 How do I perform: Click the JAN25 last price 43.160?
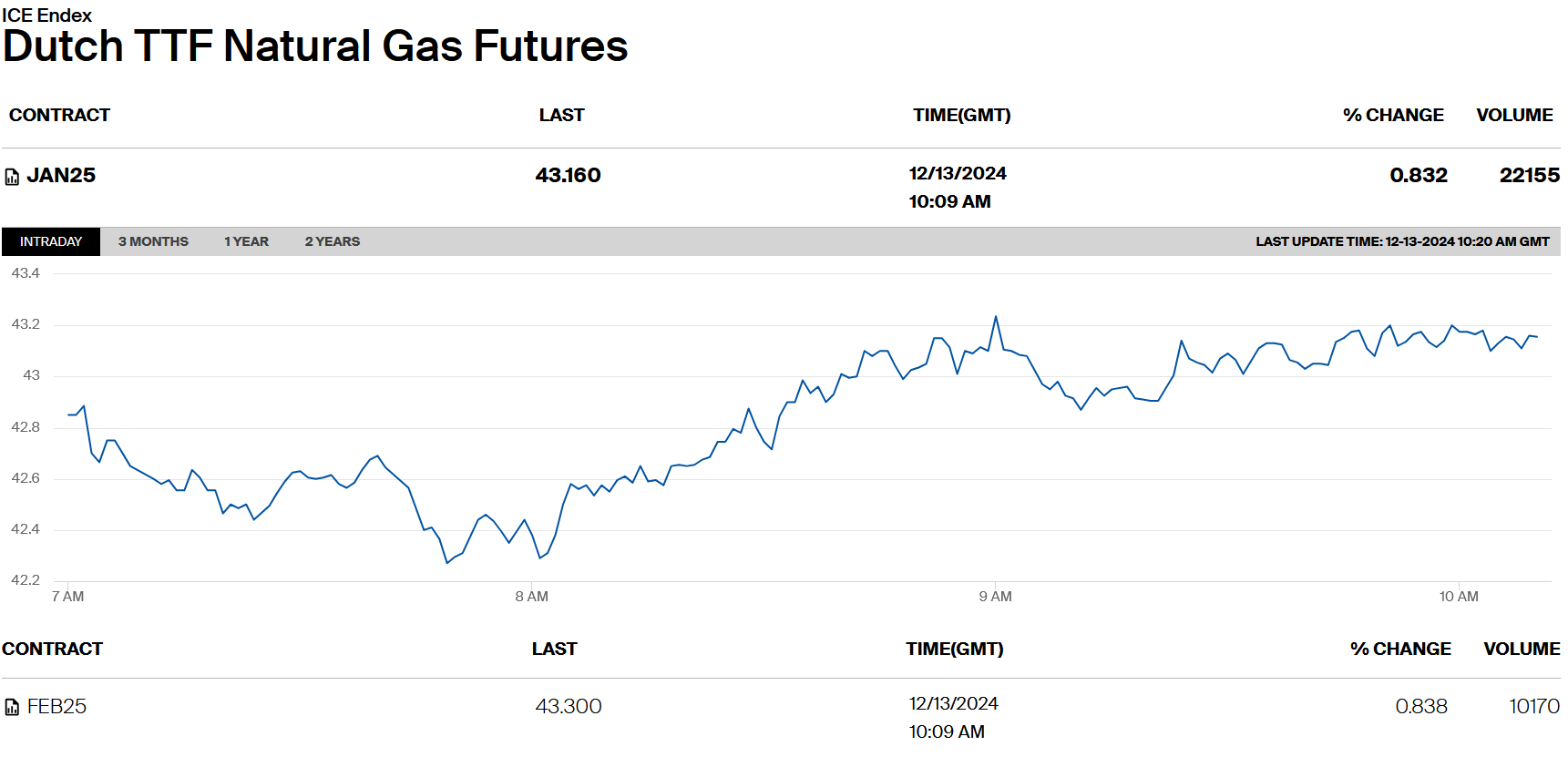point(568,175)
